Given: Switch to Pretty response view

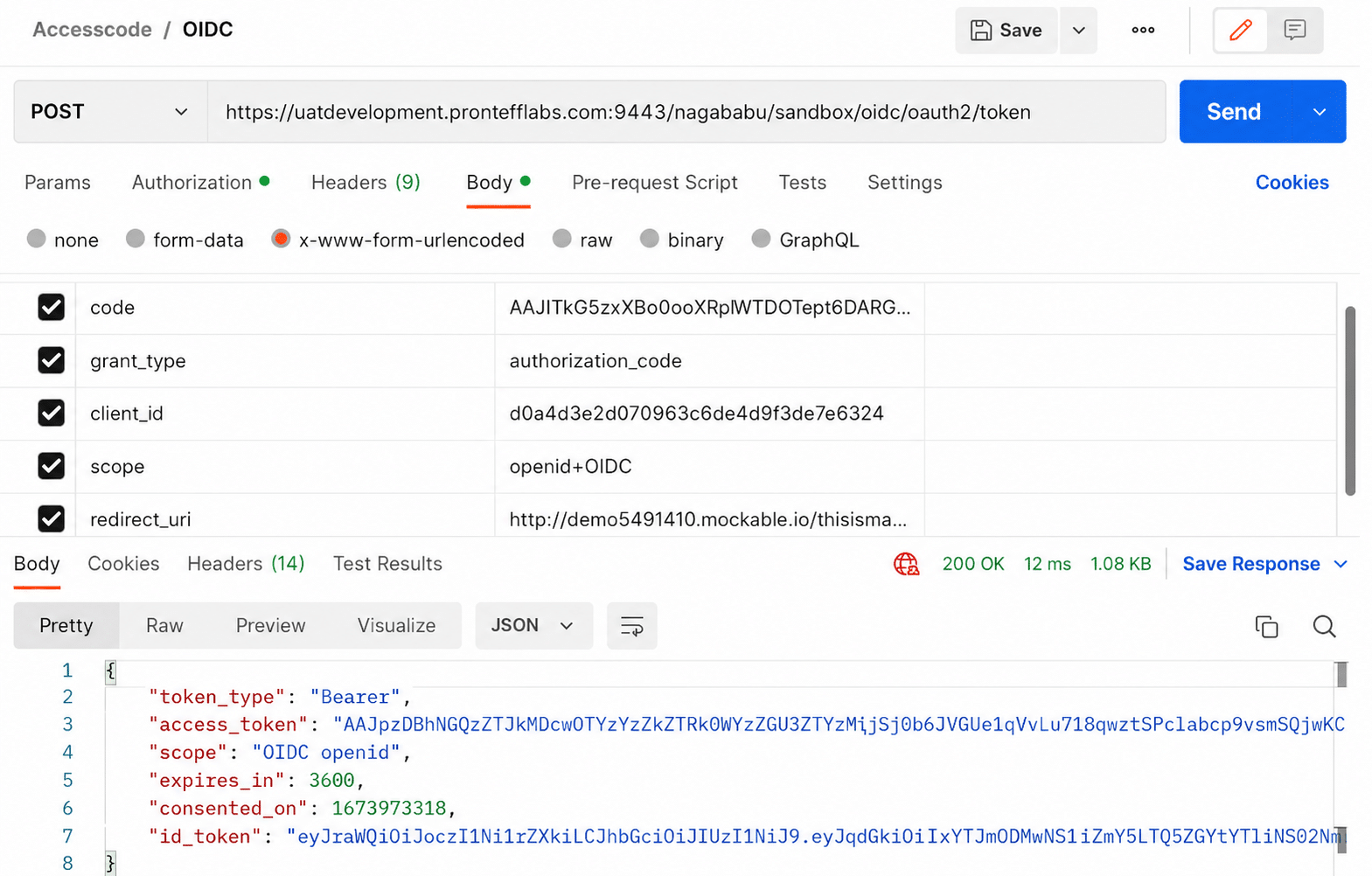Looking at the screenshot, I should [66, 626].
